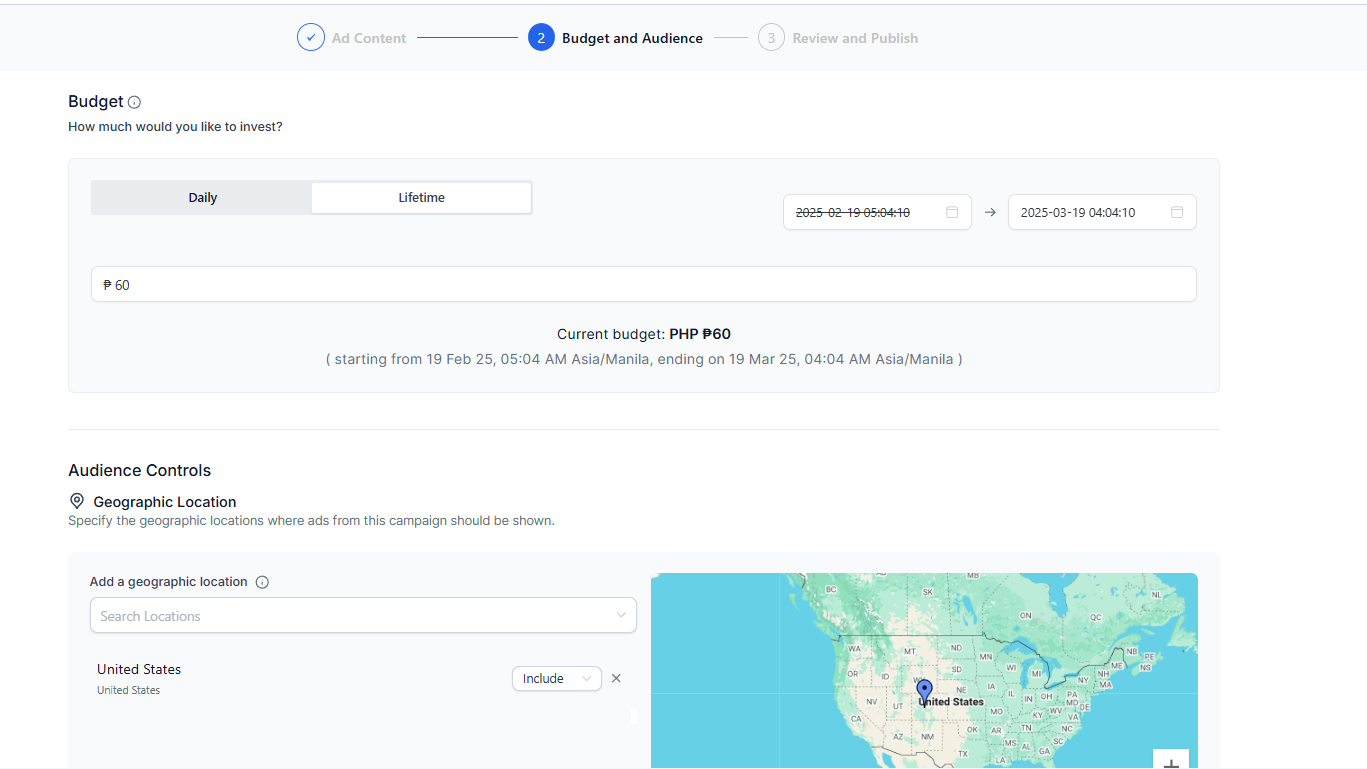Open the calendar icon in the start date field
Image resolution: width=1367 pixels, height=769 pixels.
click(952, 212)
